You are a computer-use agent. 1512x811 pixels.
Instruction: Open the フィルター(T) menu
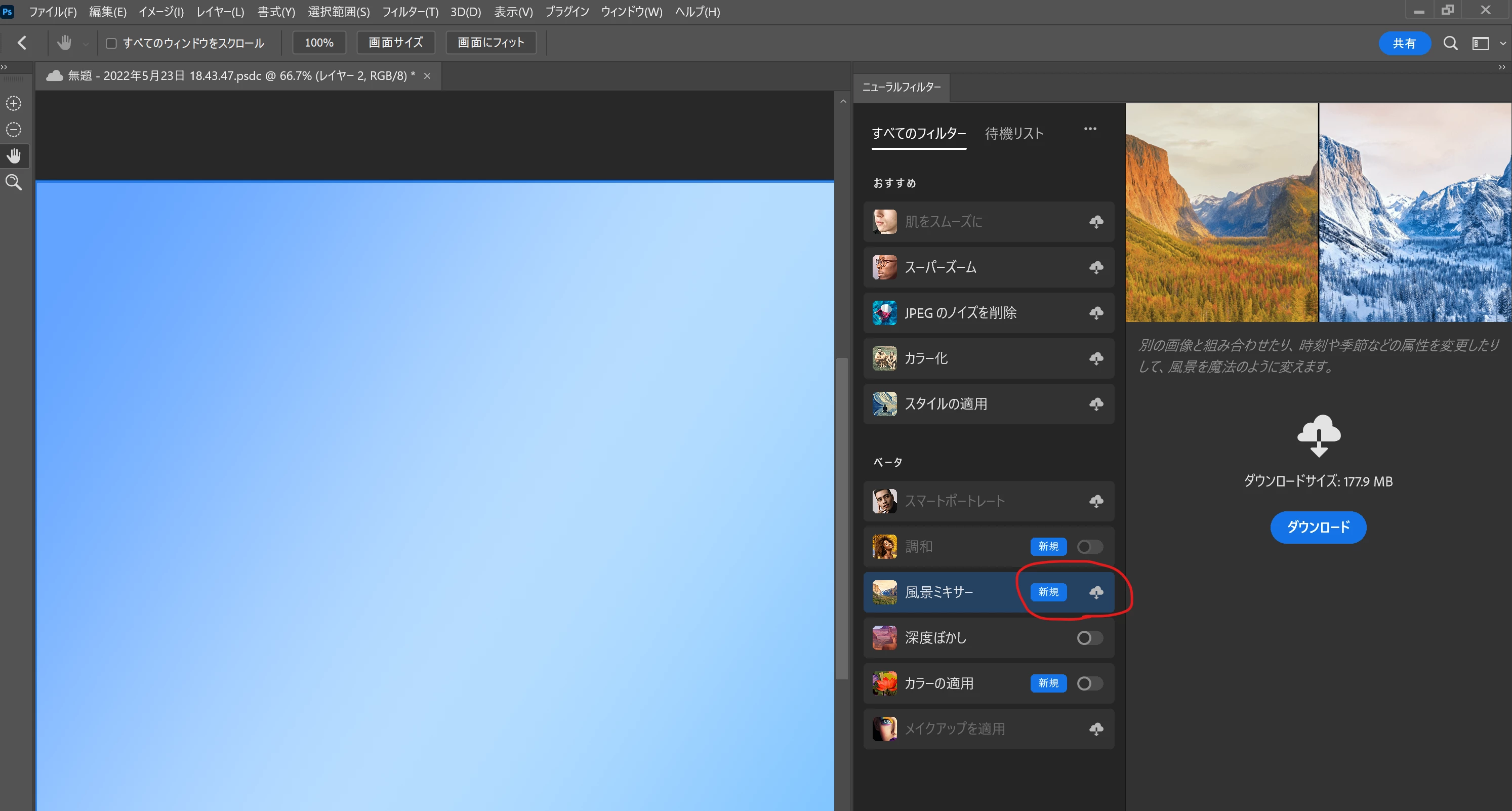410,12
